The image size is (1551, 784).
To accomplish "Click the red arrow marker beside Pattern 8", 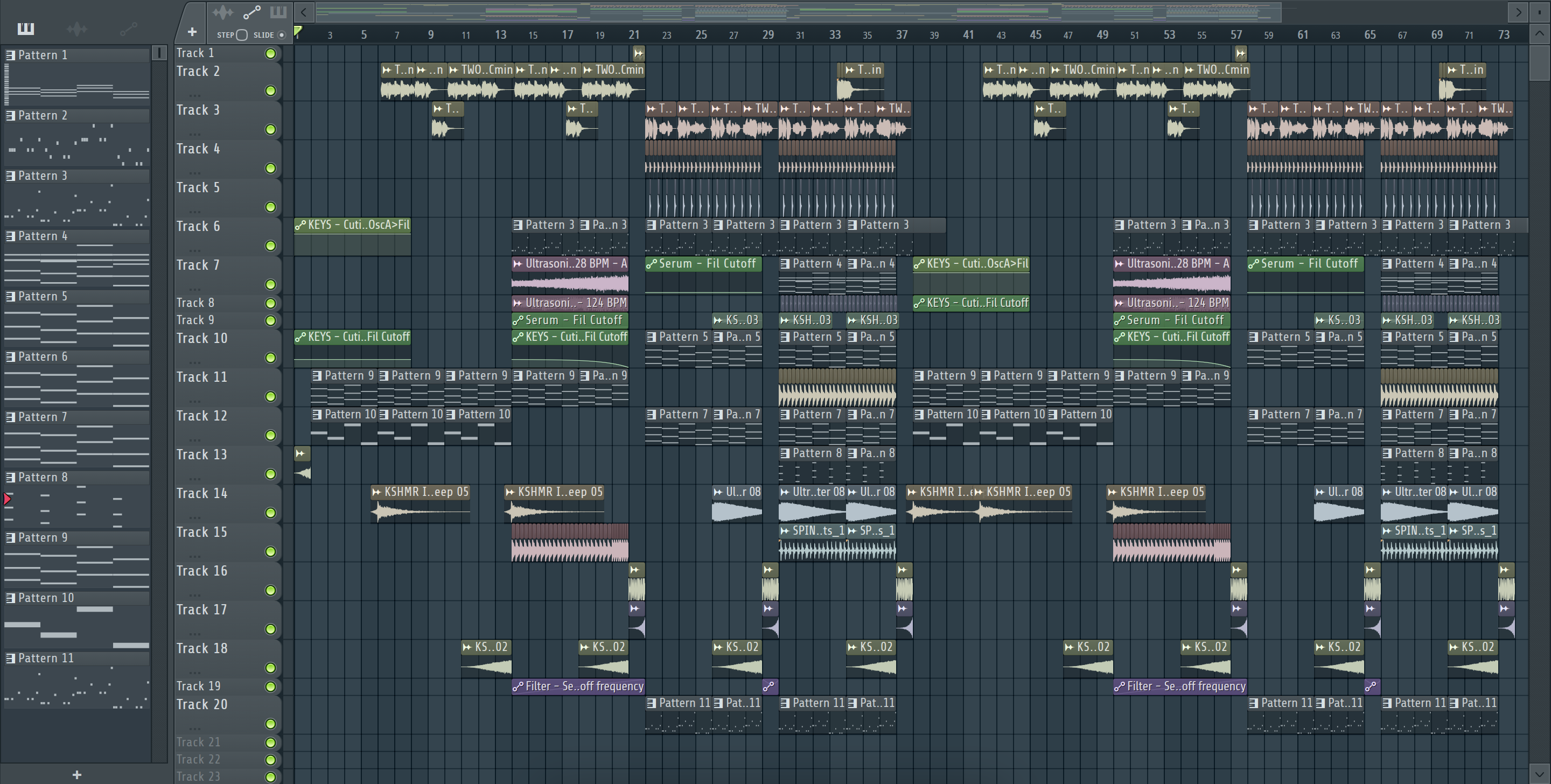I will point(7,499).
